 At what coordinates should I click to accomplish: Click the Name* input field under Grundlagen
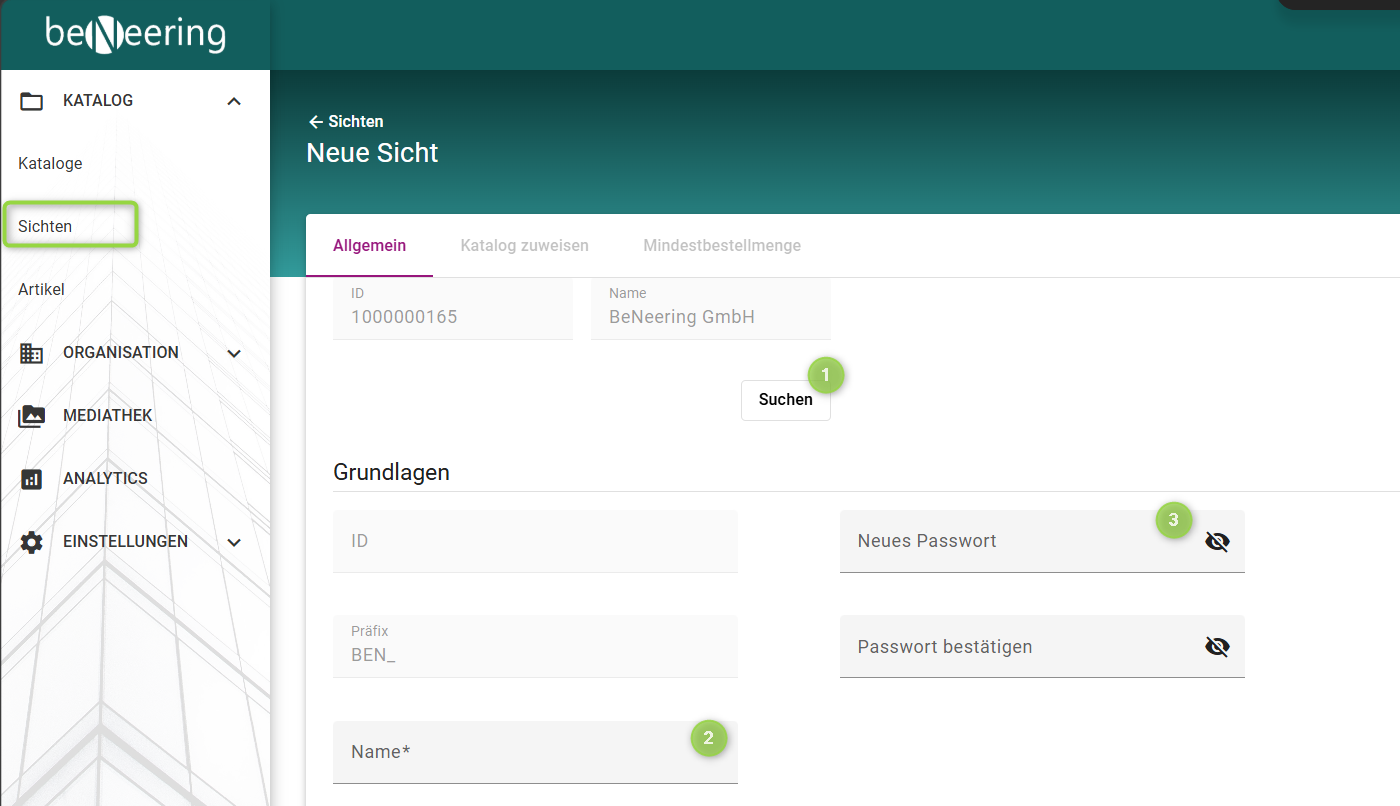535,752
